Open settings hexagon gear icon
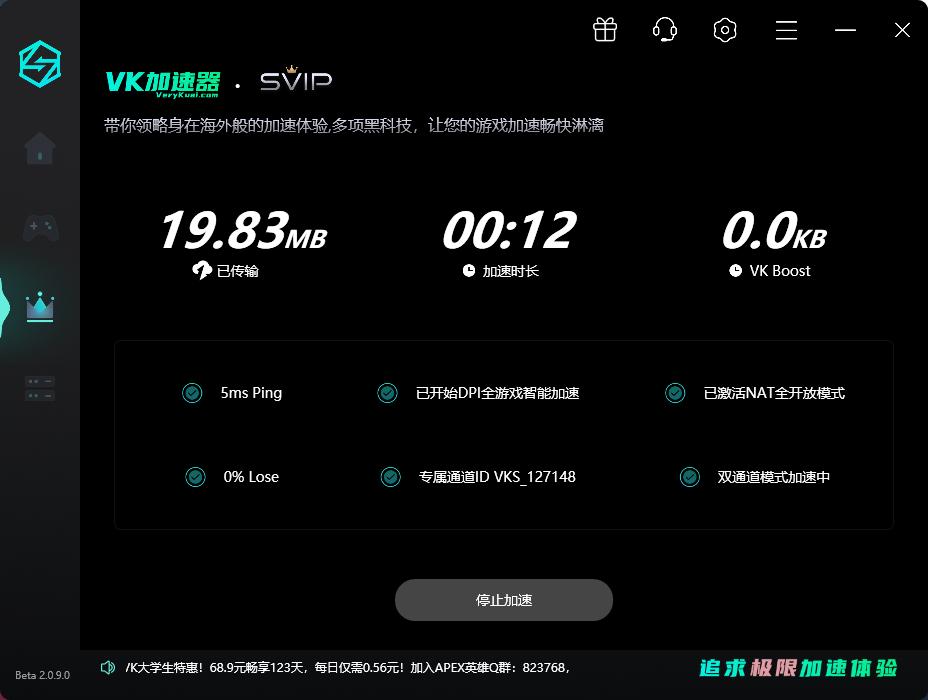This screenshot has height=700, width=928. click(x=725, y=30)
